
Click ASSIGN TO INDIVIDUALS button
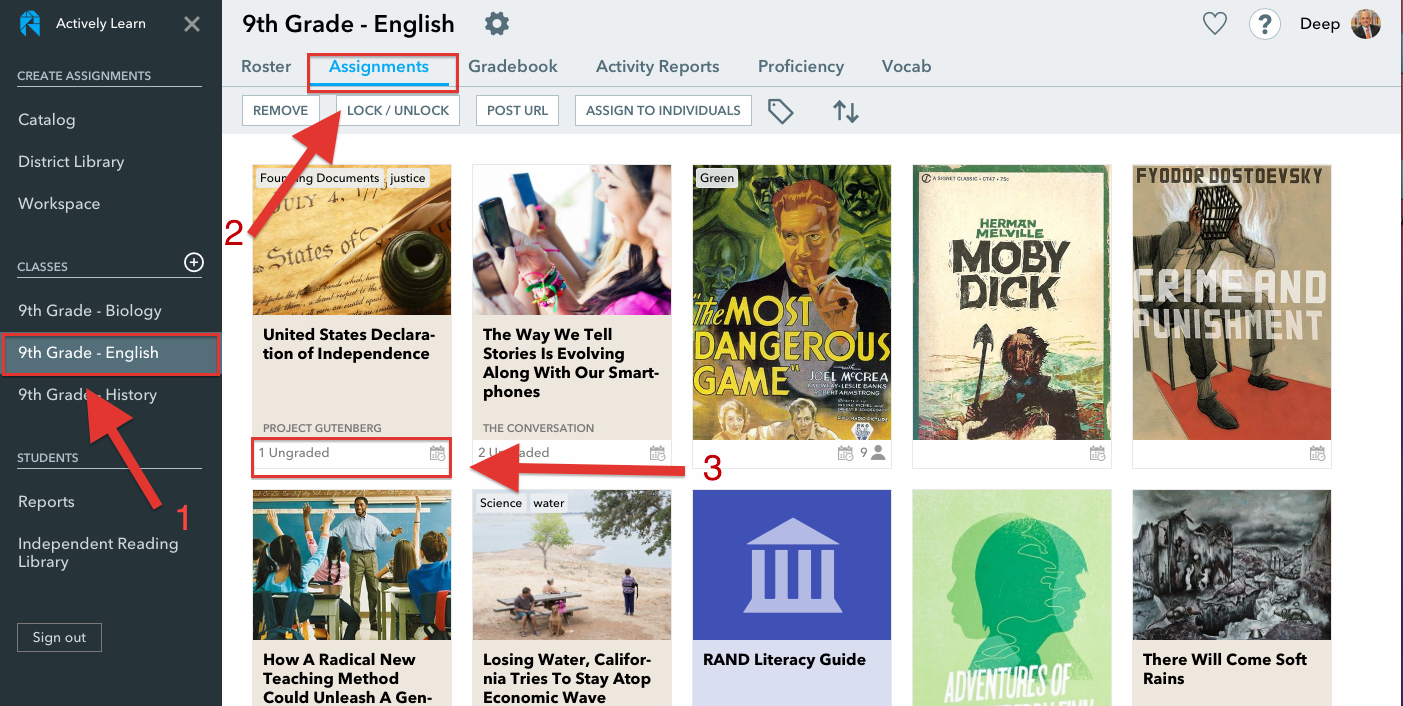(663, 110)
